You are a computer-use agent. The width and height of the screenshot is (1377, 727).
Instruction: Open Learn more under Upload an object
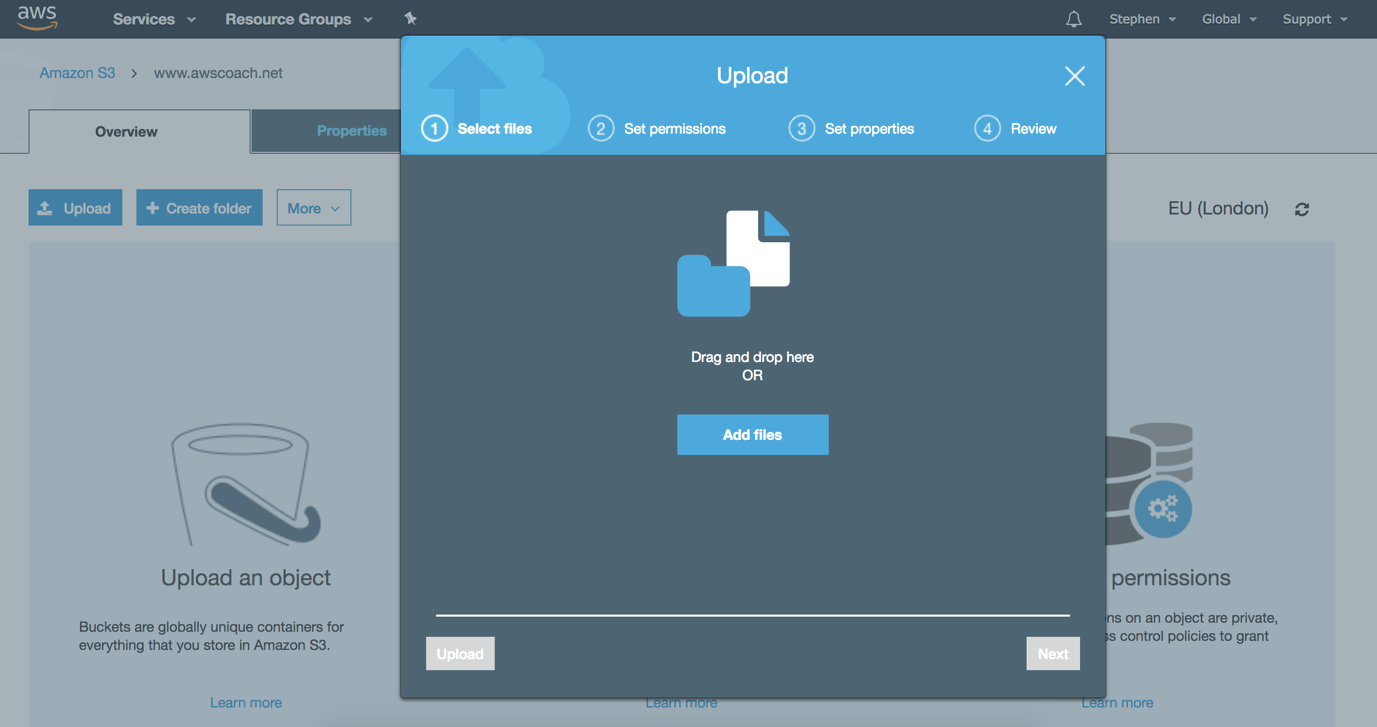click(x=246, y=703)
